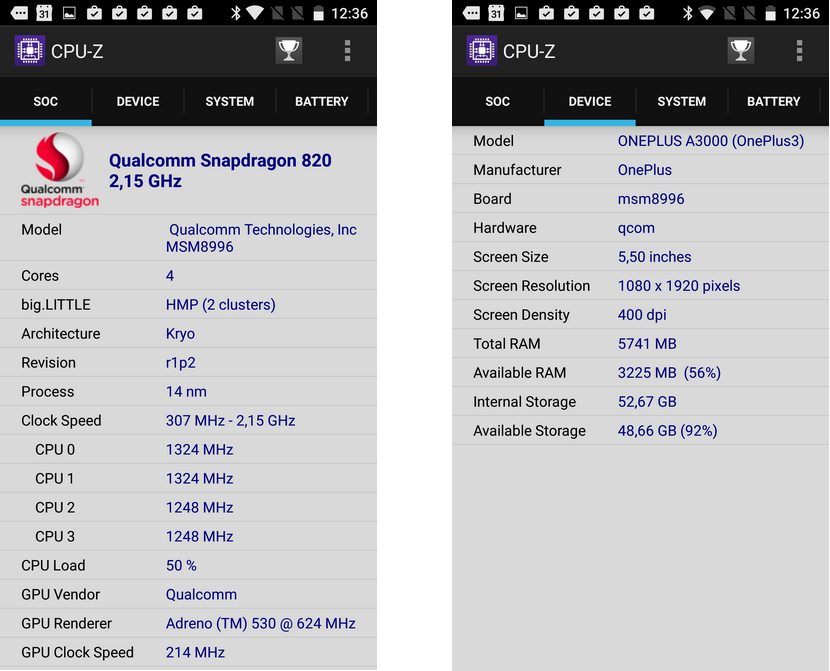Tap Total RAM '5741 MB'
This screenshot has width=830, height=671.
click(x=647, y=344)
